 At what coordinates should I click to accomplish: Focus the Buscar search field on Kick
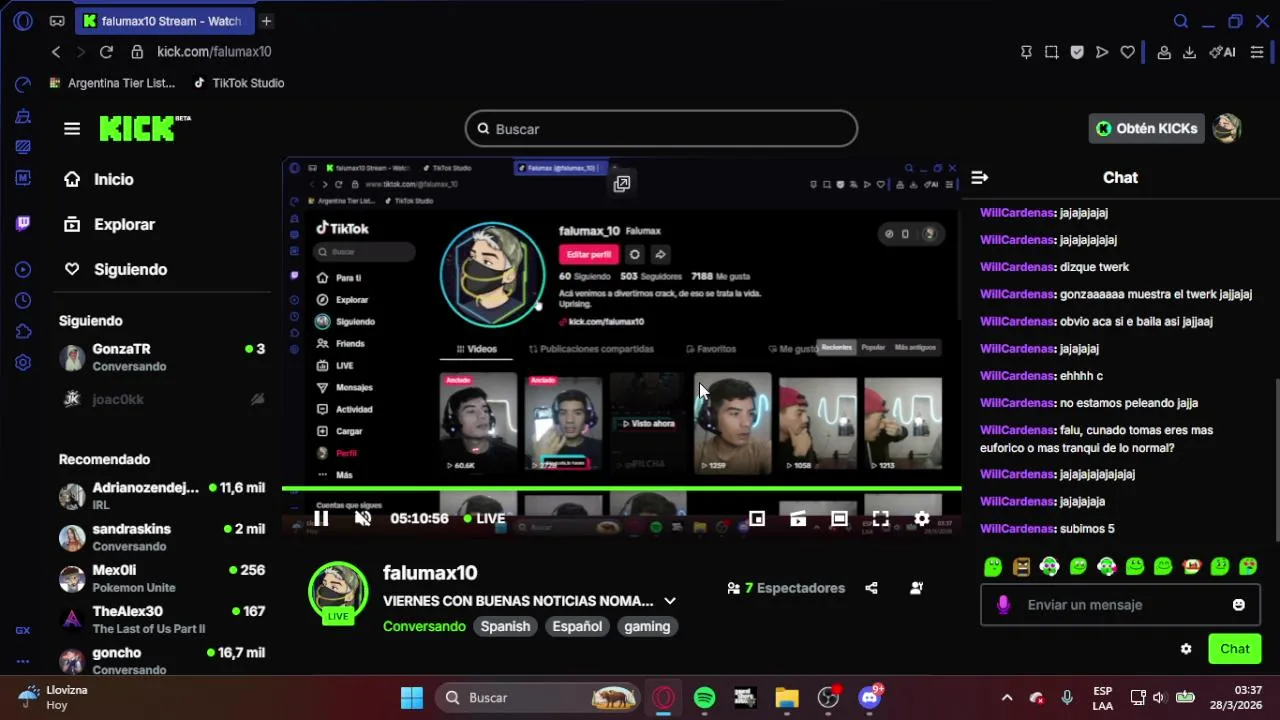tap(661, 129)
